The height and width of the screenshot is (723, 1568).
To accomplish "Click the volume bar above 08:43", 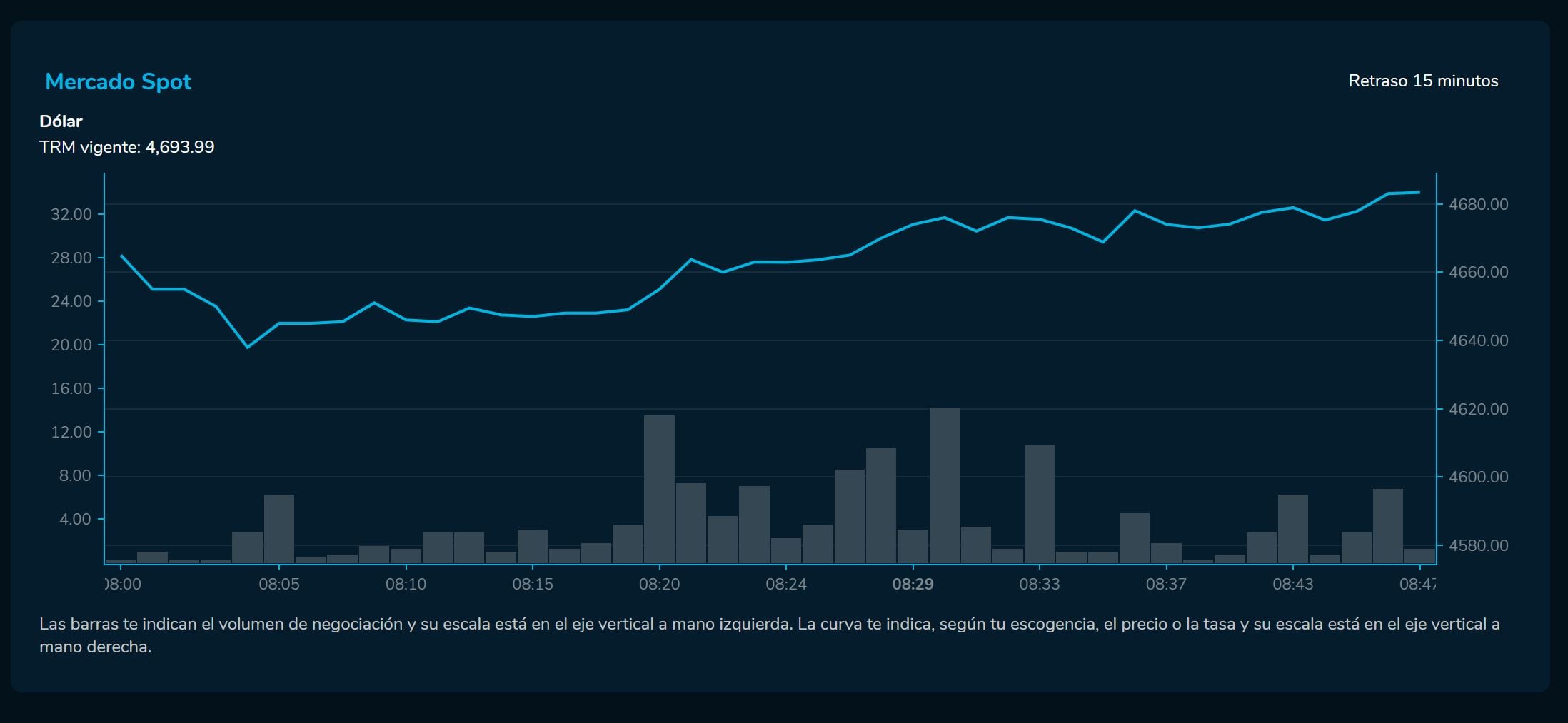I will (x=1292, y=528).
